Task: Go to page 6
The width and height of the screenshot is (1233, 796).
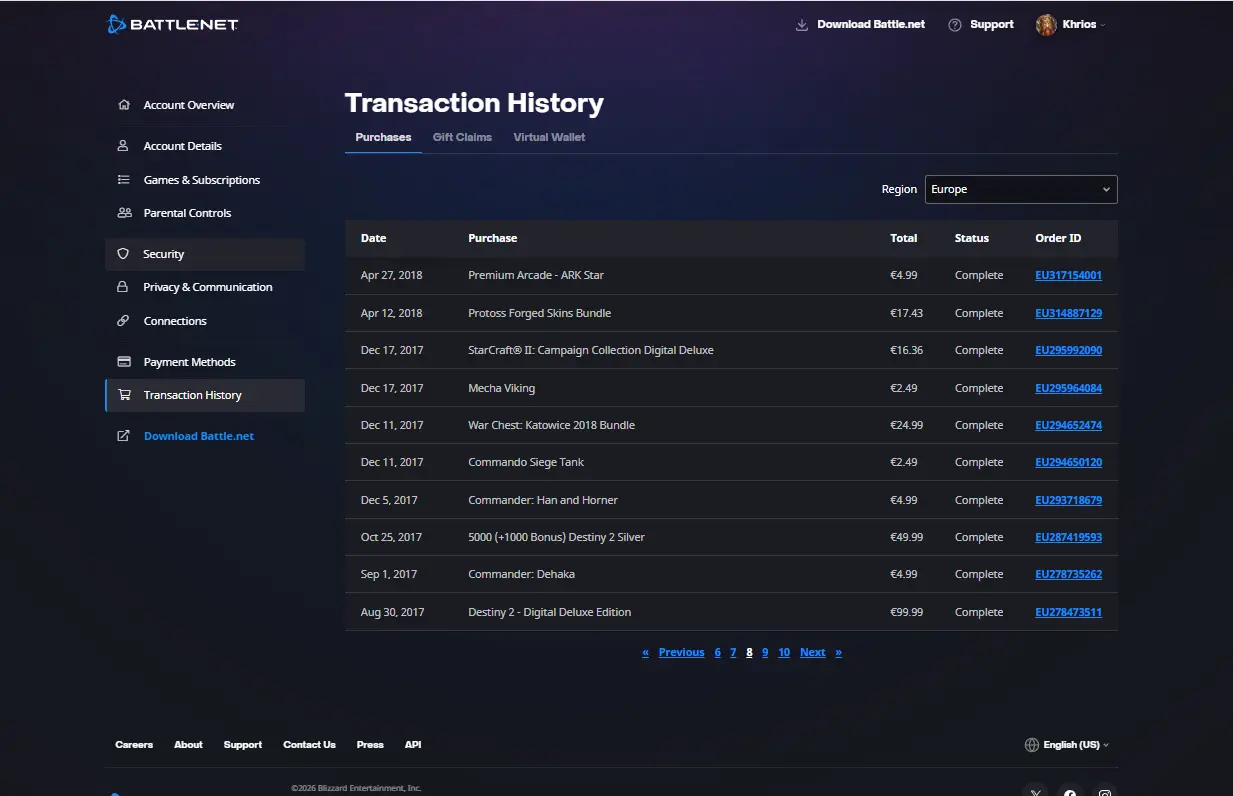Action: pos(717,652)
